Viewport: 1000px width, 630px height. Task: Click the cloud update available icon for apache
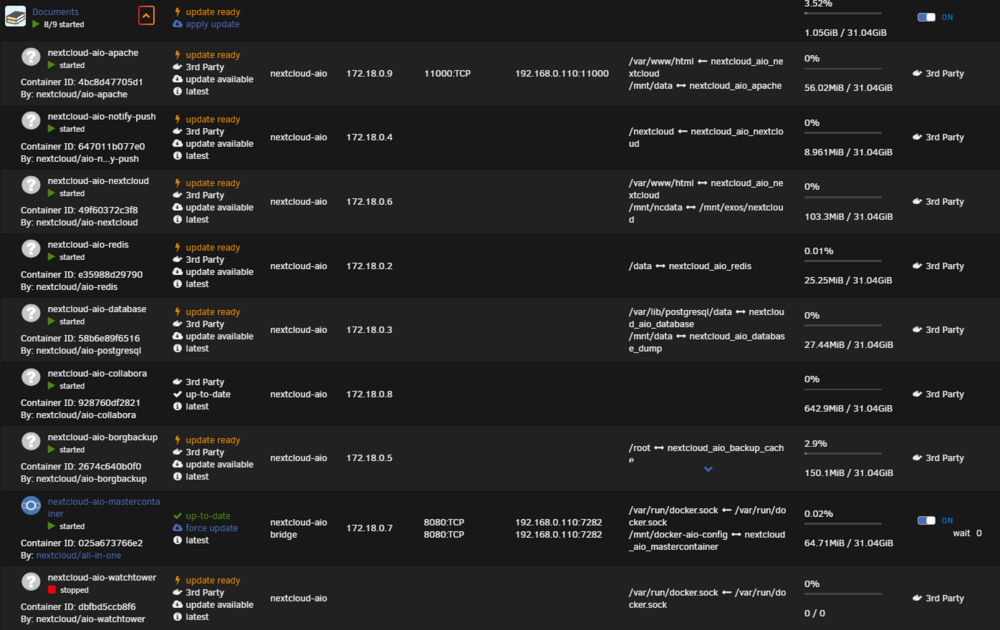pyautogui.click(x=177, y=79)
